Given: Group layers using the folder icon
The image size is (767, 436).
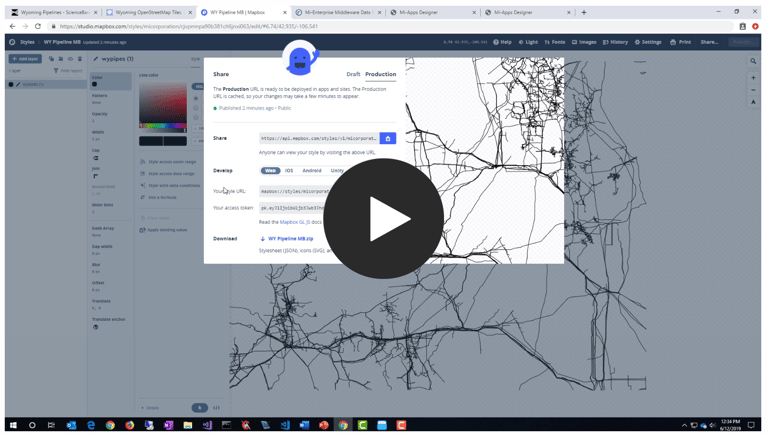Looking at the screenshot, I should click(x=61, y=59).
